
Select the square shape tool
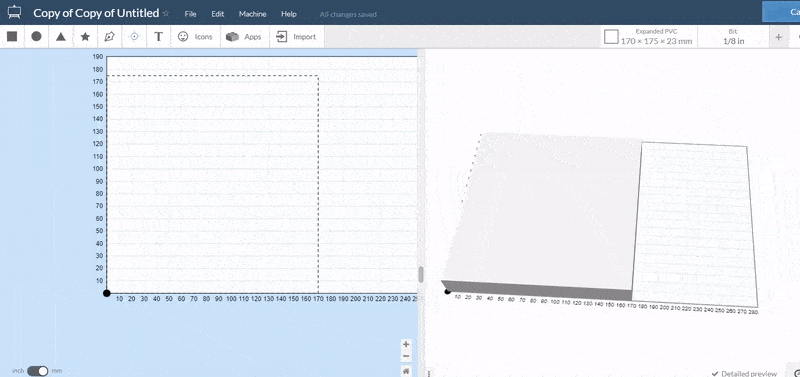tap(12, 37)
